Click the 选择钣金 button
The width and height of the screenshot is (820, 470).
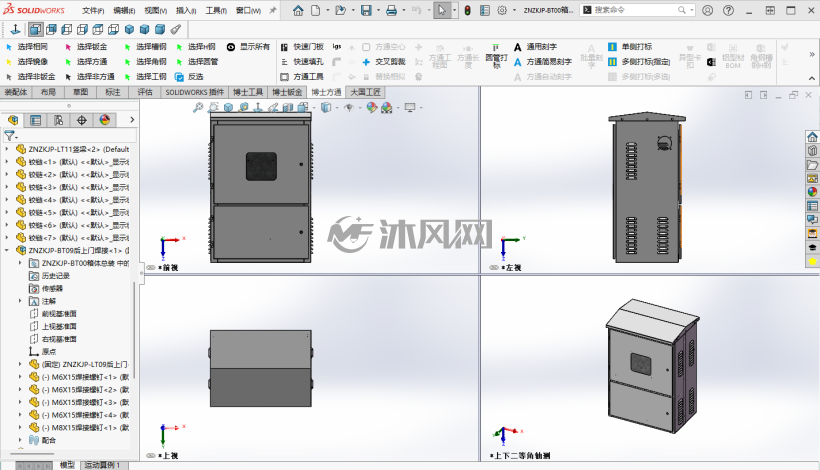click(86, 47)
